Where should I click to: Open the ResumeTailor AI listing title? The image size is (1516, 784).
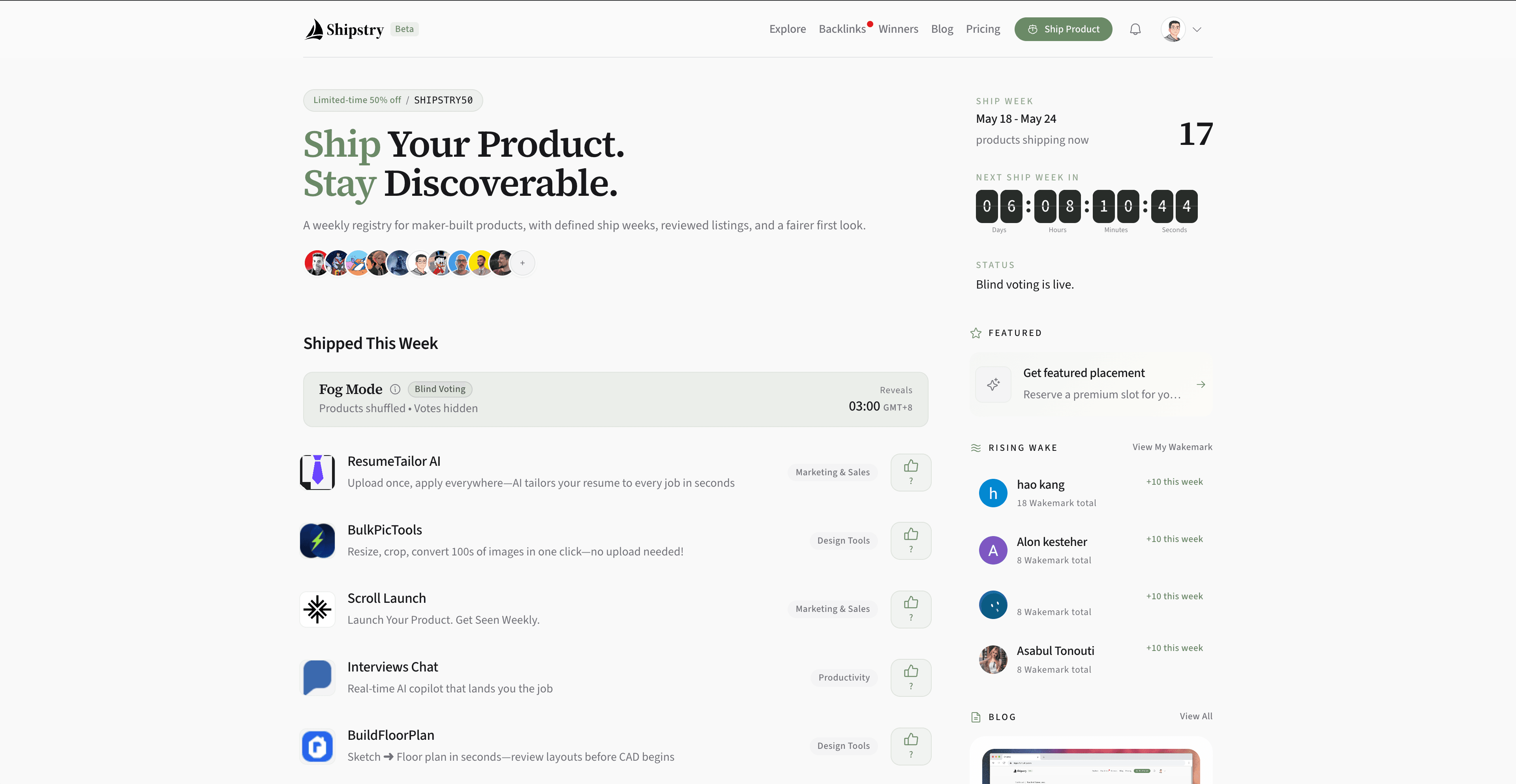394,461
